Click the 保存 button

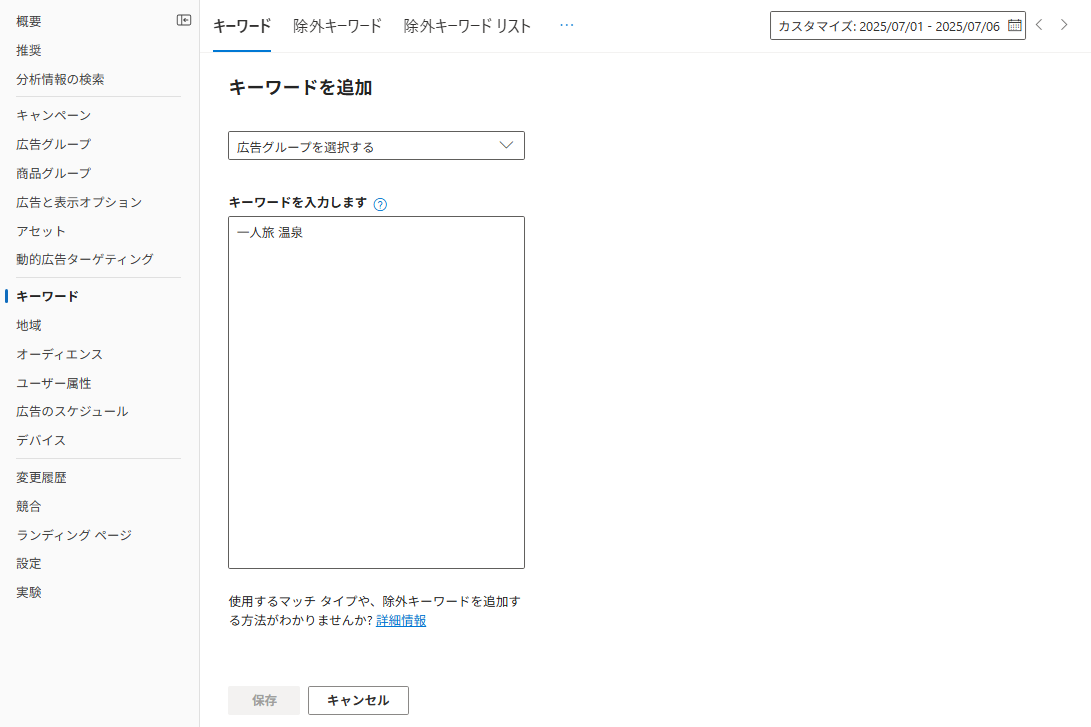(x=264, y=701)
